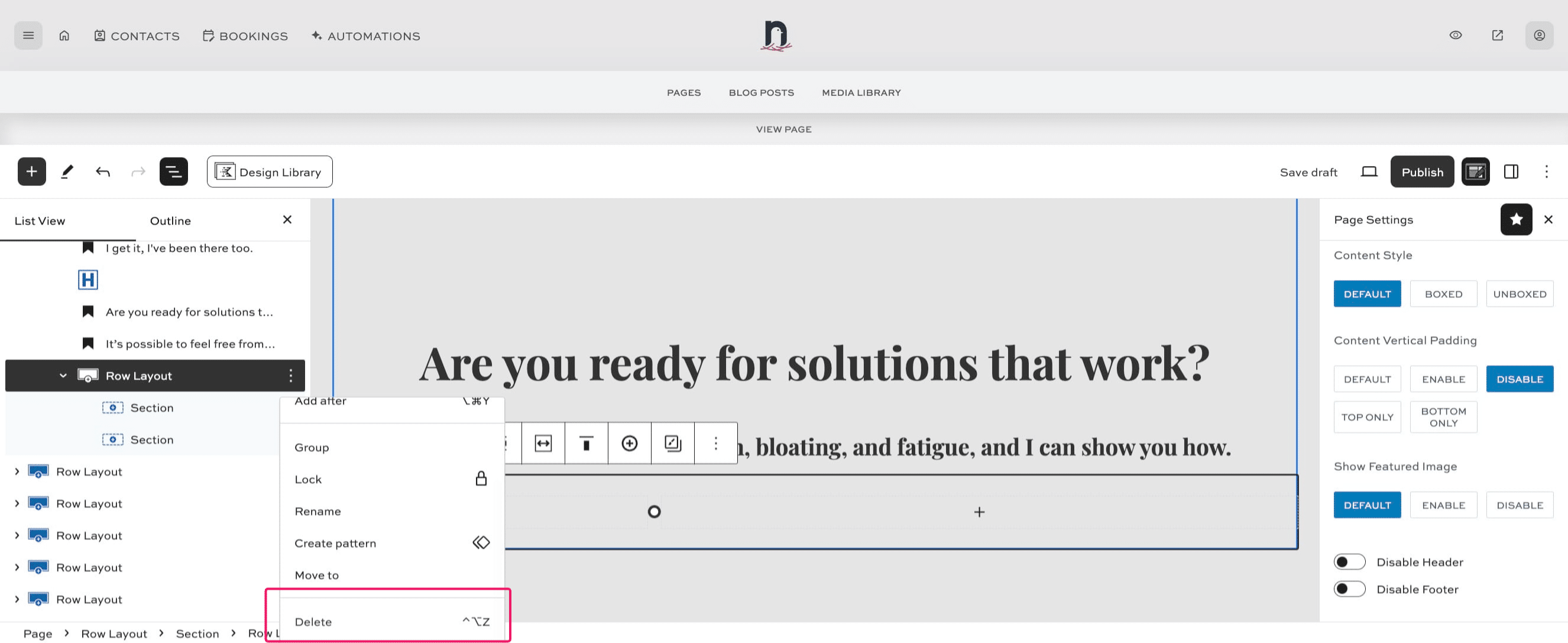
Task: Open the preview eye icon
Action: coord(1456,35)
